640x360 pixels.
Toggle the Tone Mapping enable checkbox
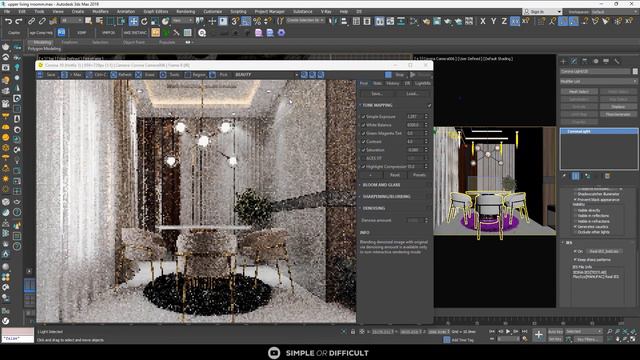[x=429, y=105]
